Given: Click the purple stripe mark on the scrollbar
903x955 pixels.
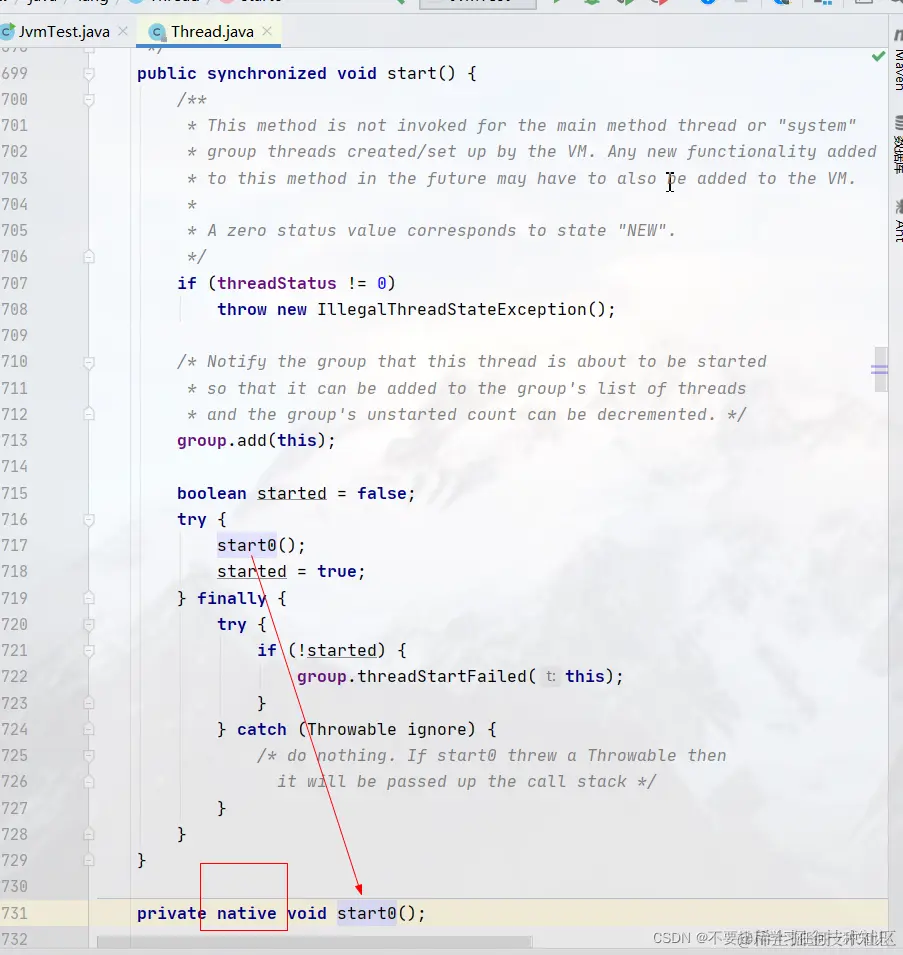Looking at the screenshot, I should point(879,369).
